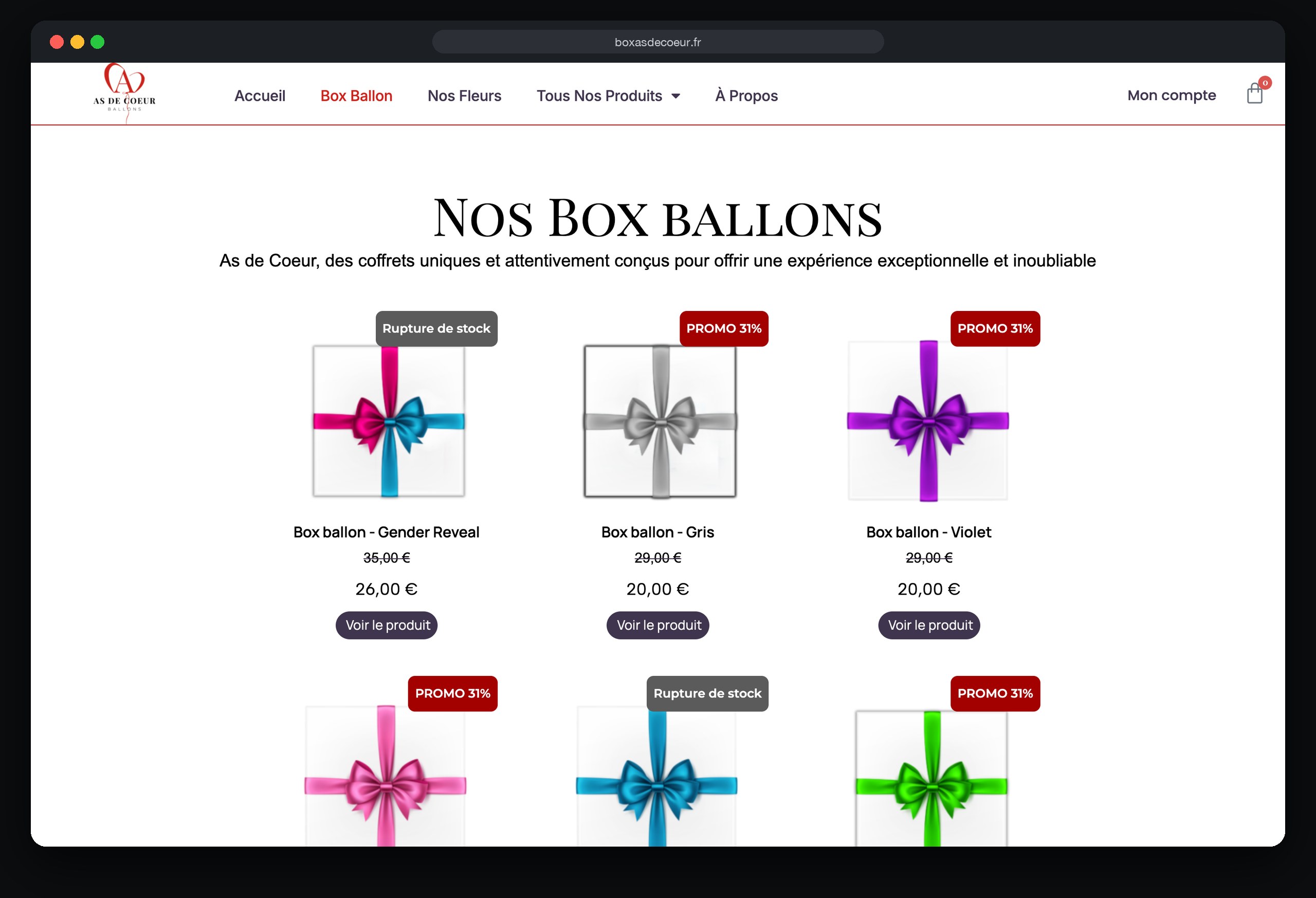Viewport: 1316px width, 898px height.
Task: Click the Rupture de stock badge on Gender Reveal
Action: coord(436,328)
